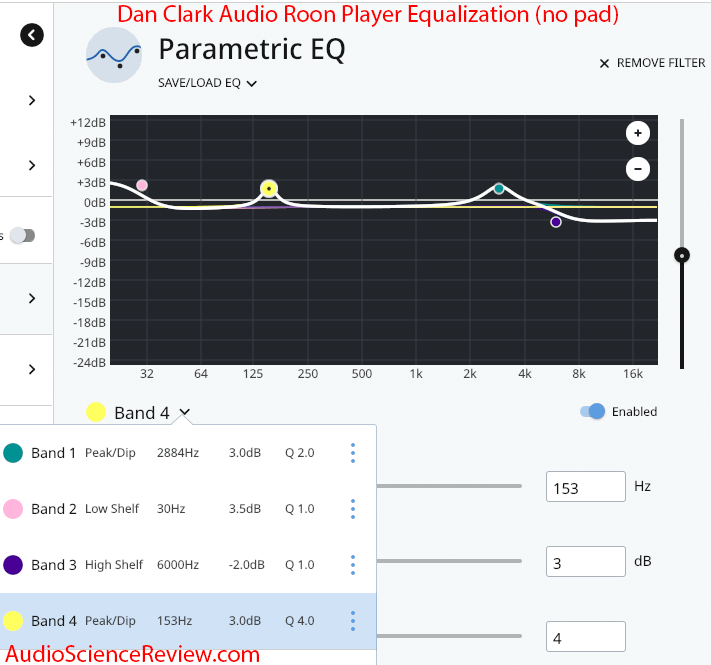
Task: Select the yellow 153Hz graph handle
Action: click(x=269, y=189)
